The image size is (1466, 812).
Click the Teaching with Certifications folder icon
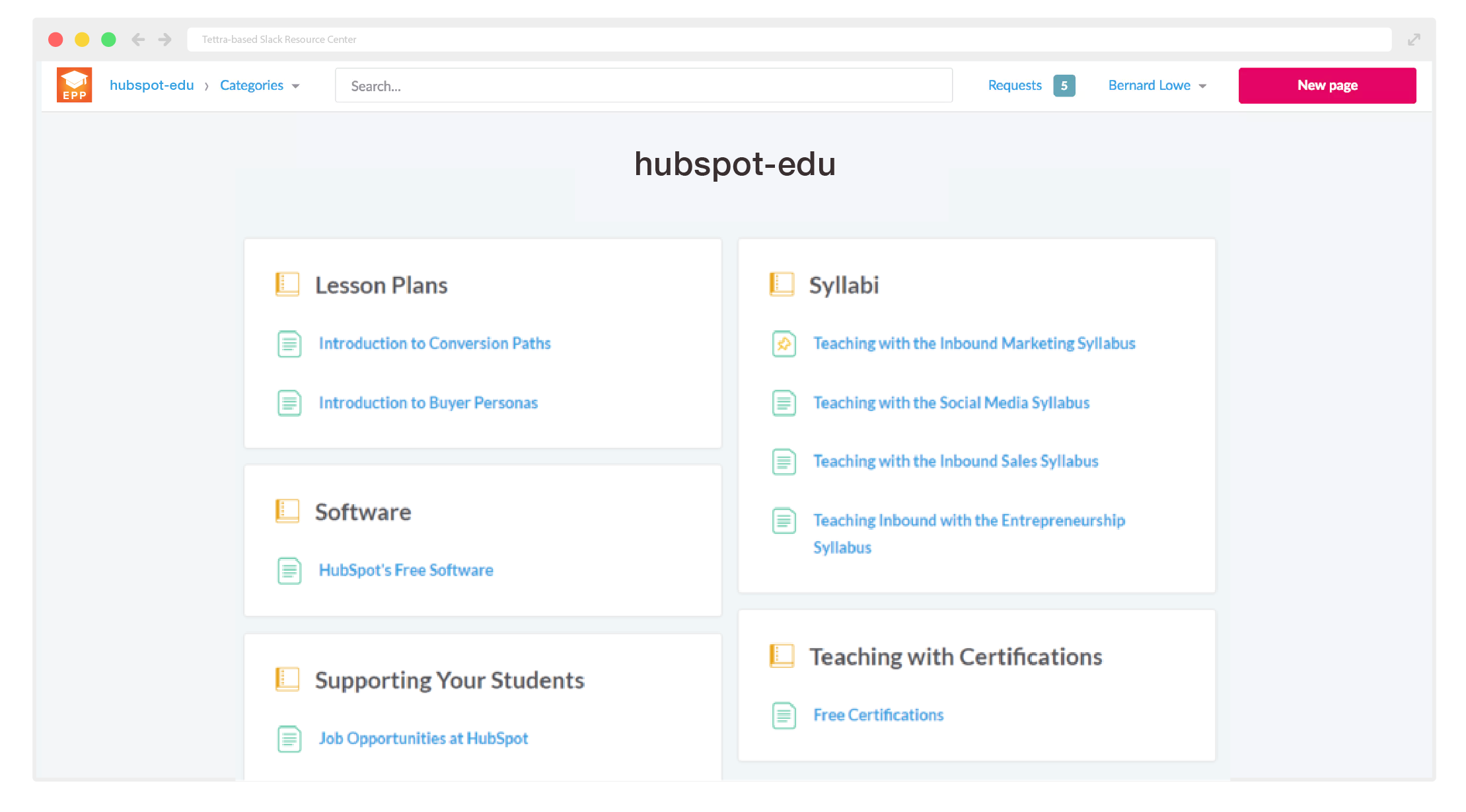click(782, 656)
